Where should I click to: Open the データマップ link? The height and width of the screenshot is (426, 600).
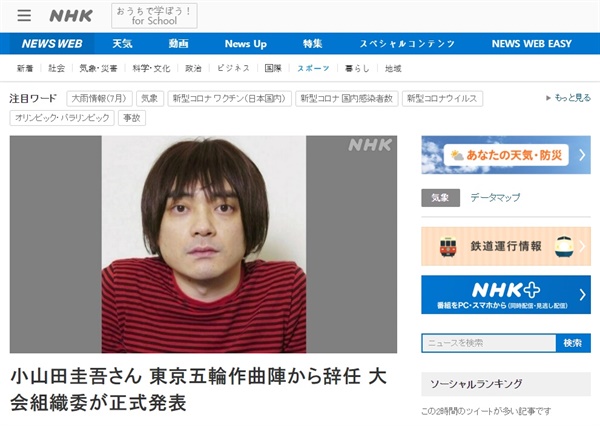tap(495, 197)
